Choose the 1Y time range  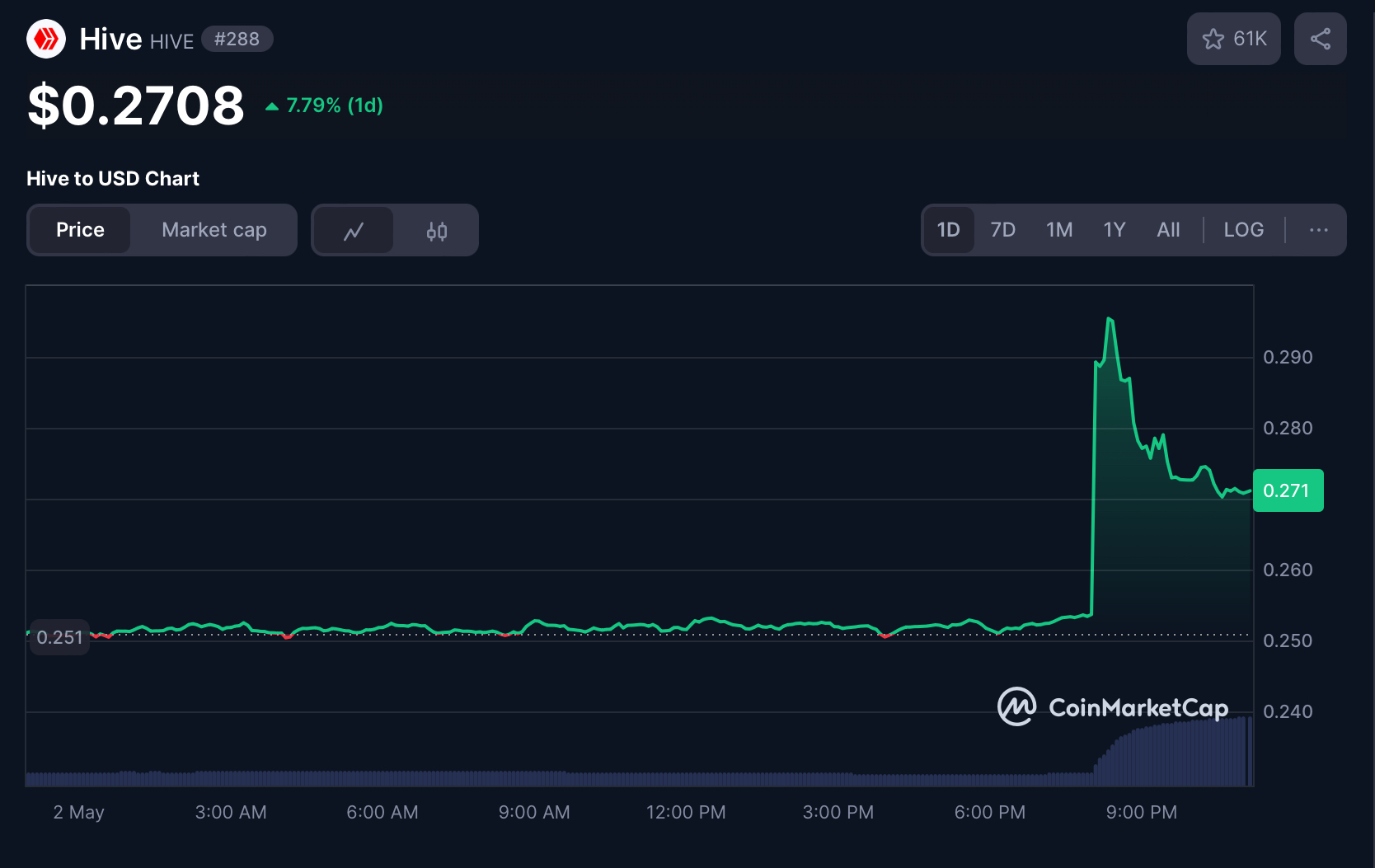pyautogui.click(x=1115, y=230)
